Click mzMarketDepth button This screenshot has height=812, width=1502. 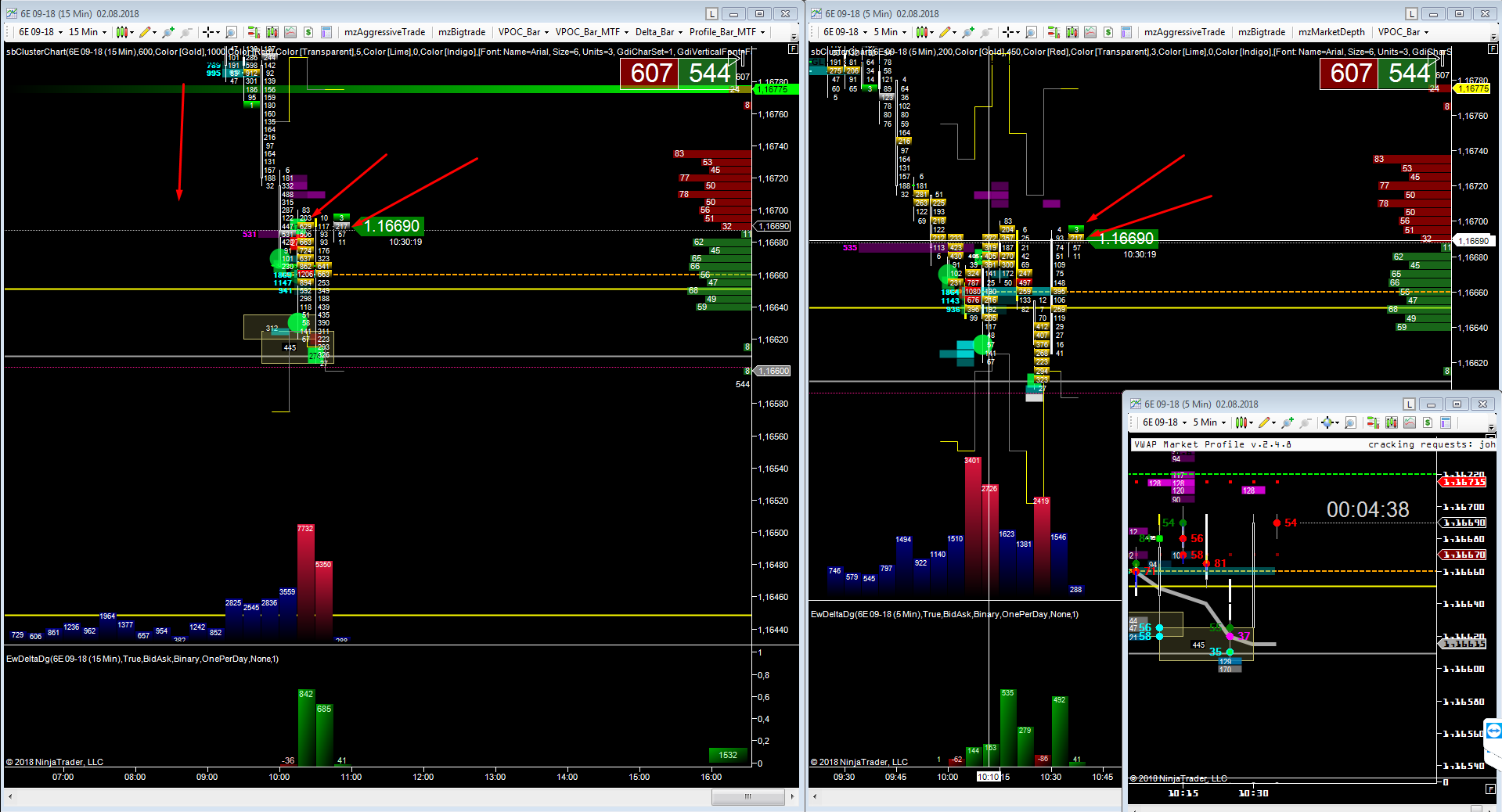coord(1331,32)
